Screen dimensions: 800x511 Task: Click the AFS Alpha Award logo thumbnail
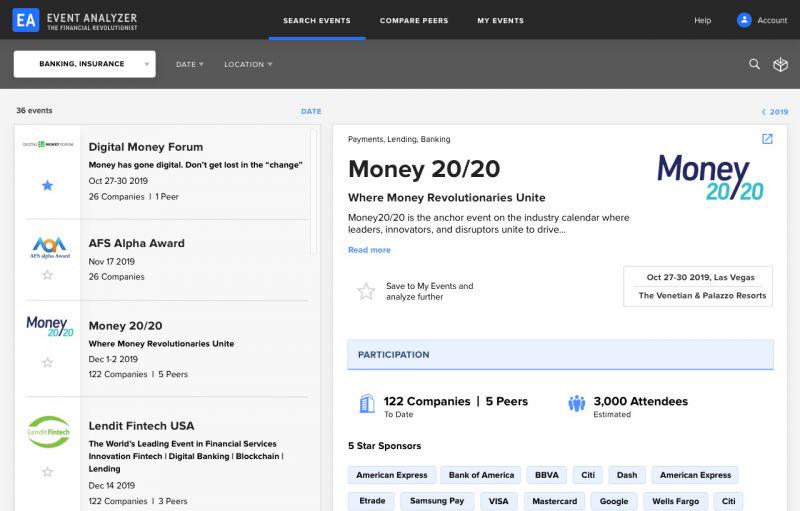coord(49,247)
